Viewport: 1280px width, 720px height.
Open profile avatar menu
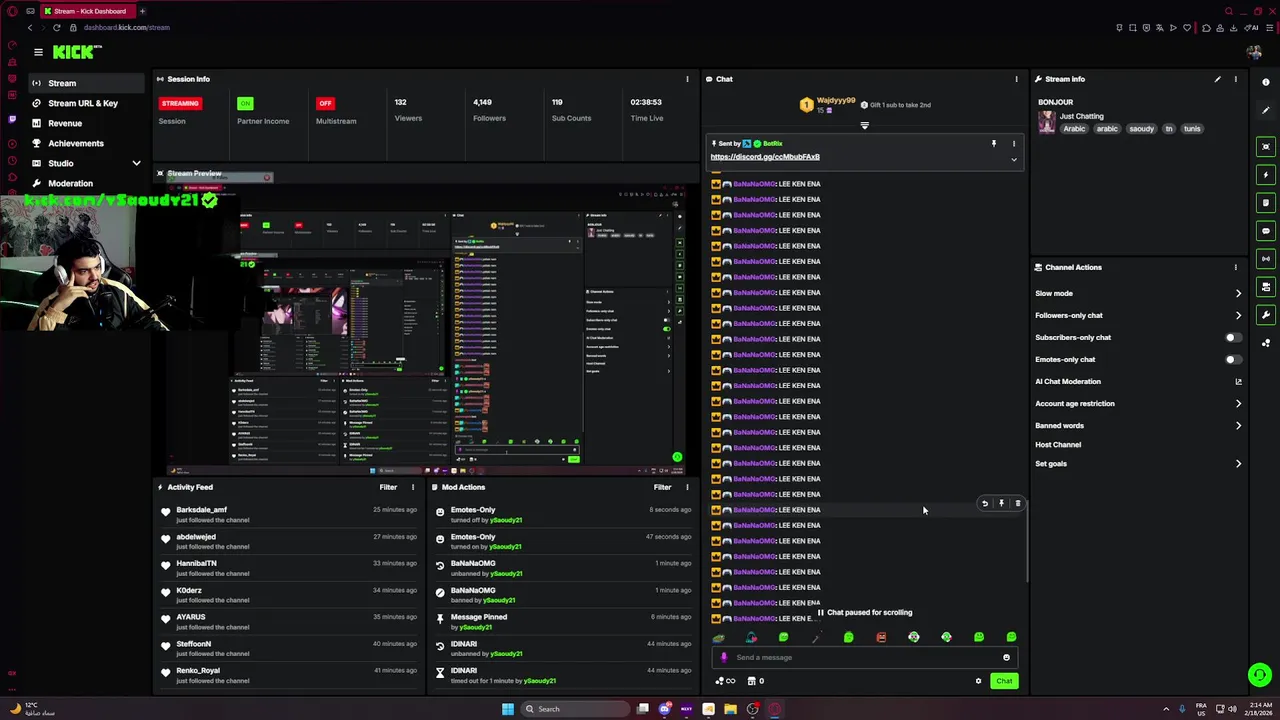[x=1254, y=52]
